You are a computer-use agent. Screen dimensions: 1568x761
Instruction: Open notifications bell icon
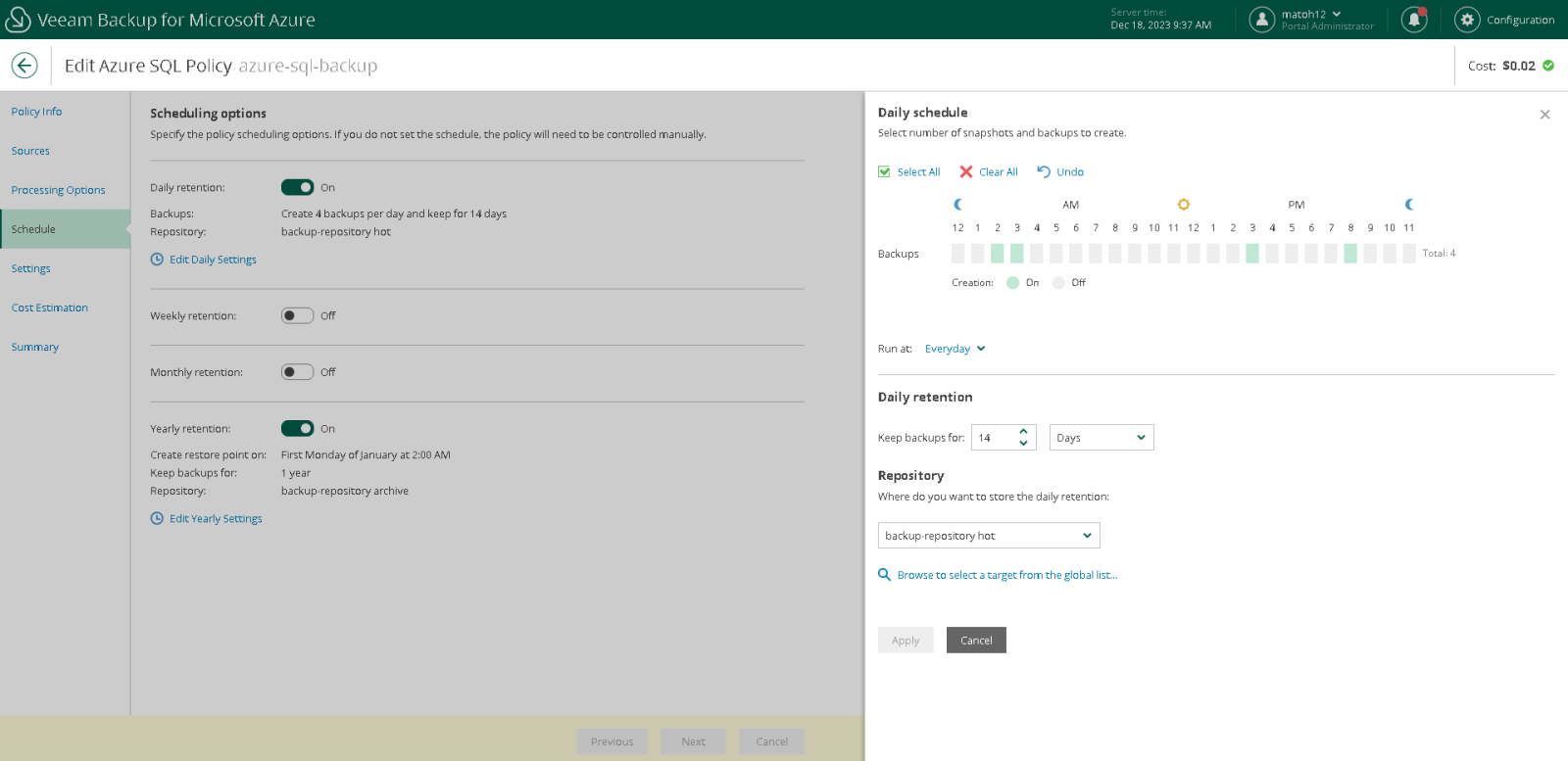click(1414, 20)
